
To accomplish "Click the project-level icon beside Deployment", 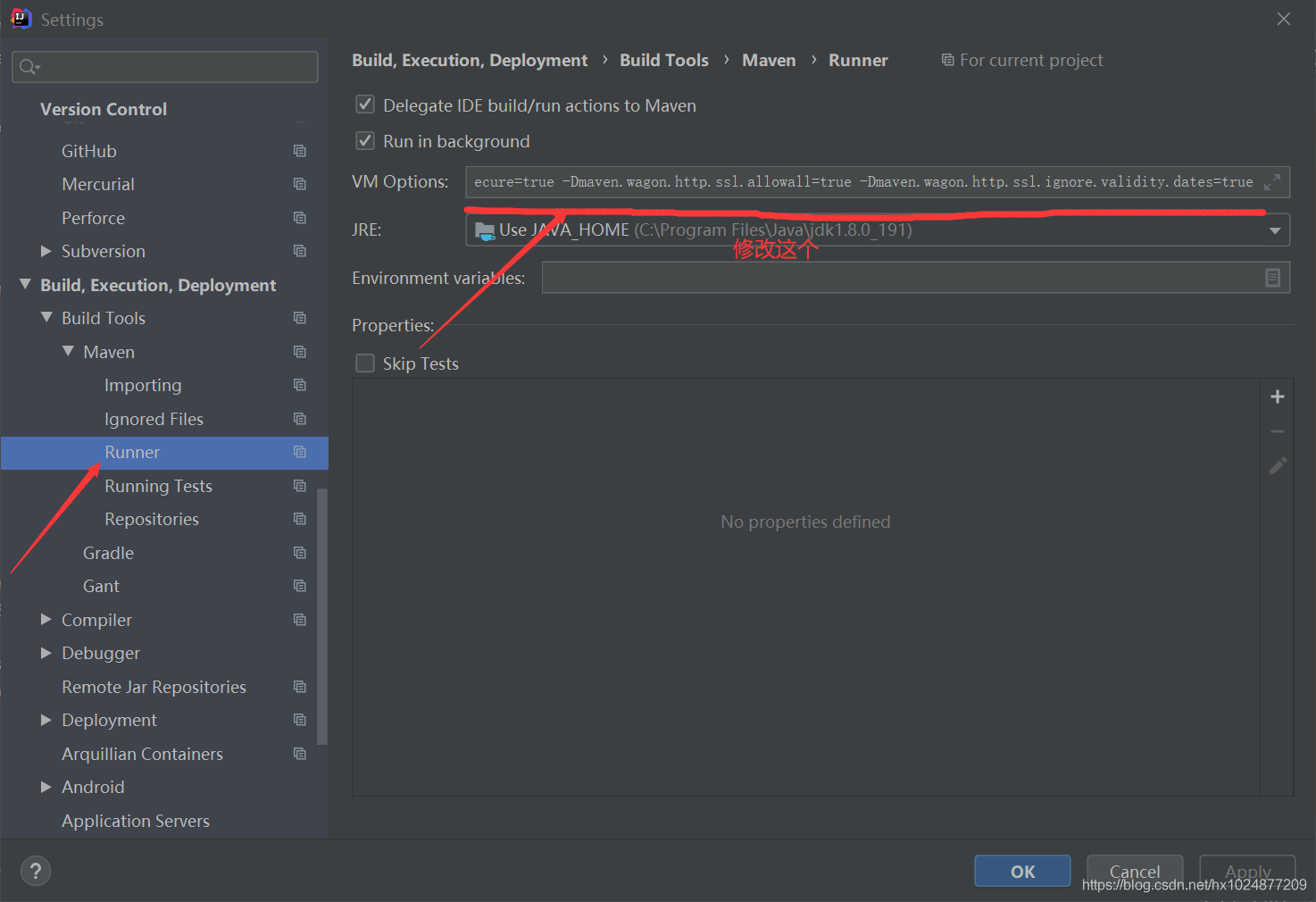I will [x=300, y=720].
